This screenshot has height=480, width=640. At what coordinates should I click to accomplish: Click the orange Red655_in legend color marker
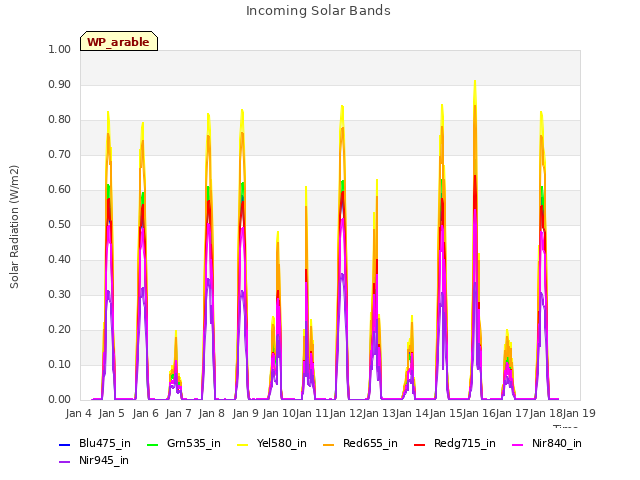click(329, 444)
